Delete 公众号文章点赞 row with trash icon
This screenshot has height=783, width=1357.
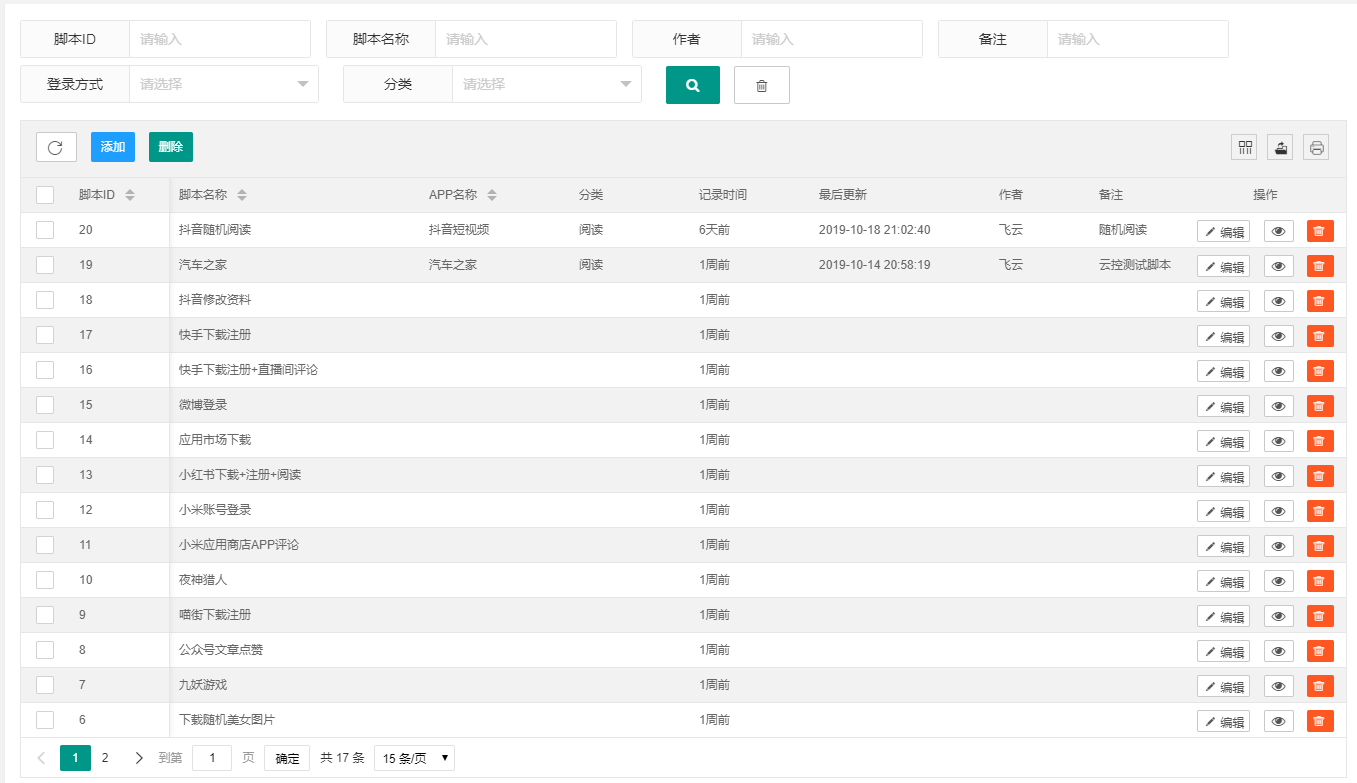tap(1320, 651)
